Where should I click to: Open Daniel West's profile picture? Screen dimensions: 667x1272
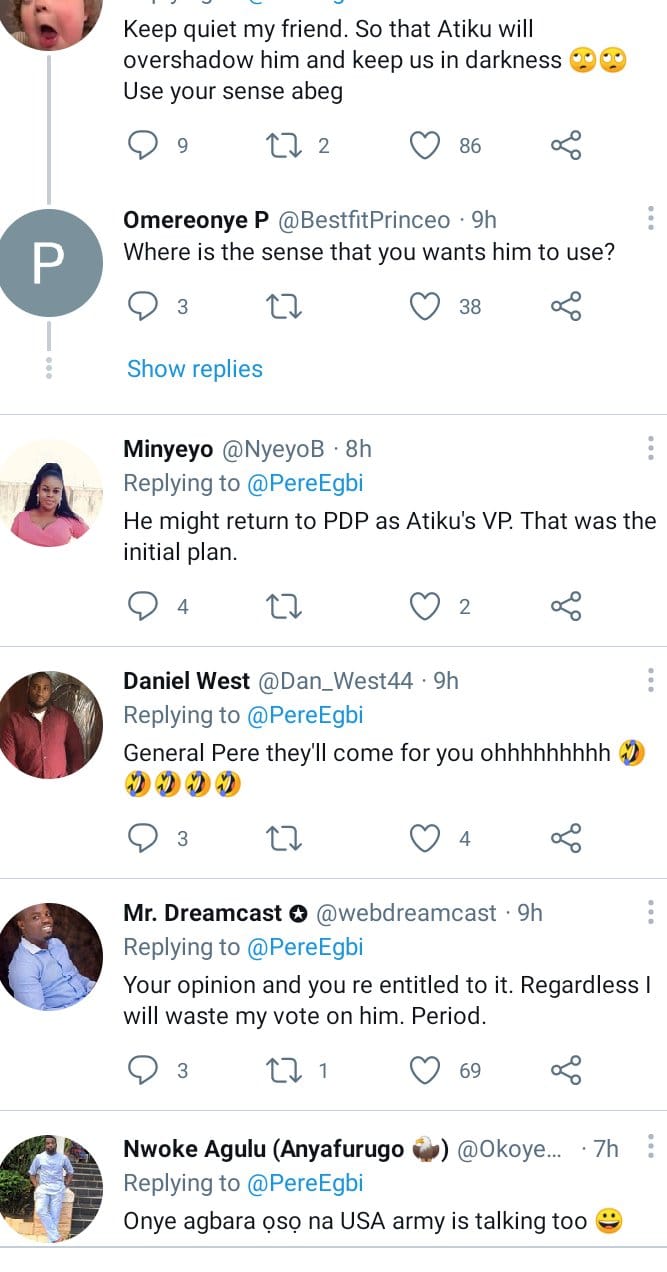pos(52,724)
